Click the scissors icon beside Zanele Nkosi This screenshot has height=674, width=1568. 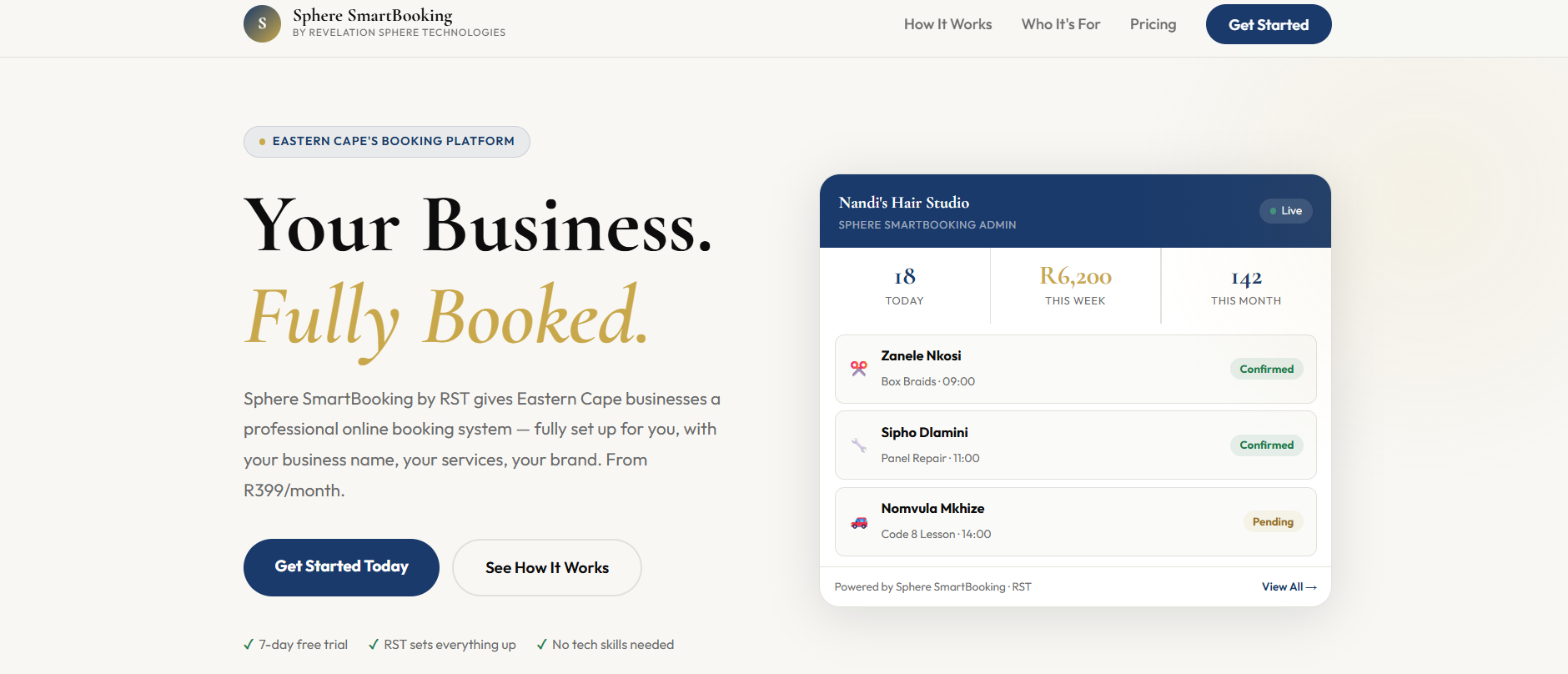[x=859, y=369]
